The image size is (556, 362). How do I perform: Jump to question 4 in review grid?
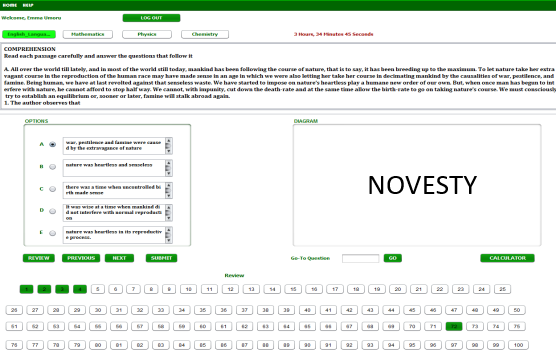pos(80,289)
